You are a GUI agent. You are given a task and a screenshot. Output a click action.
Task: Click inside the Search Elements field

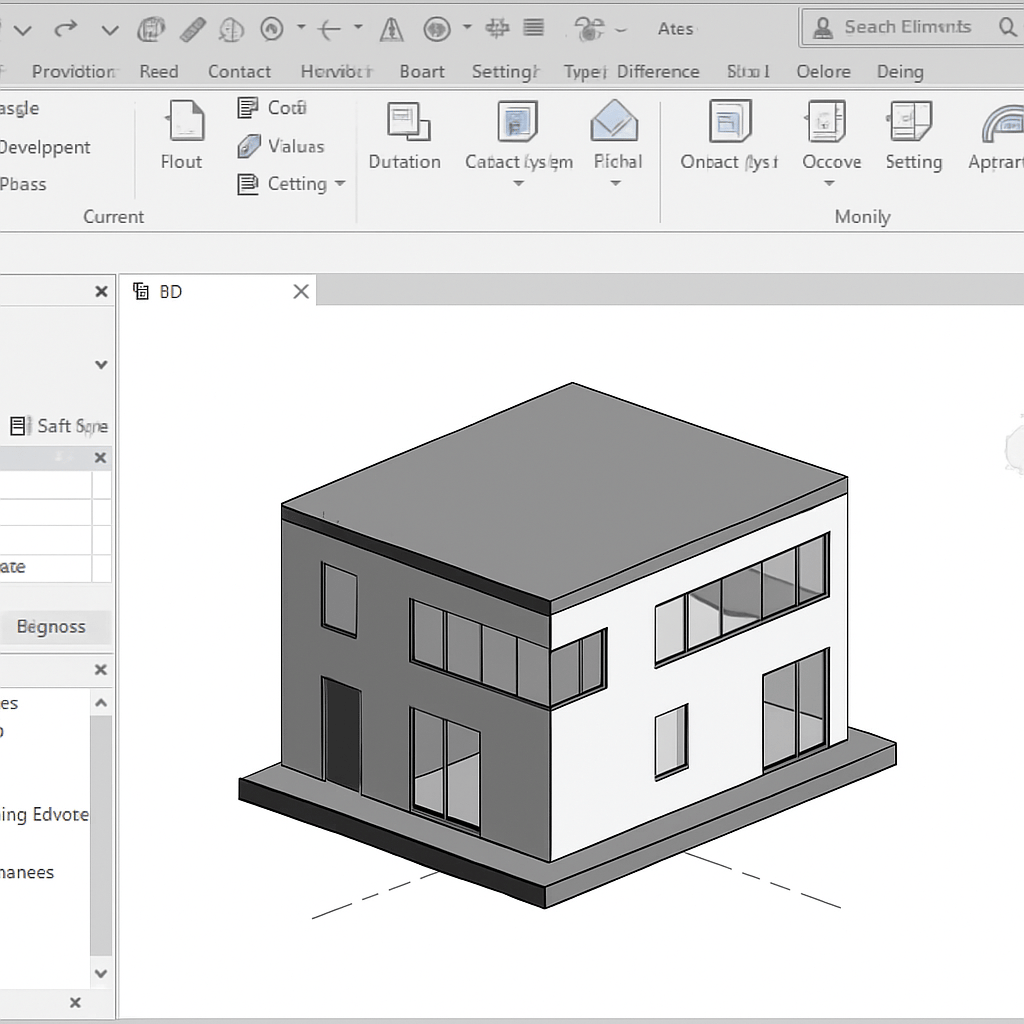[910, 27]
